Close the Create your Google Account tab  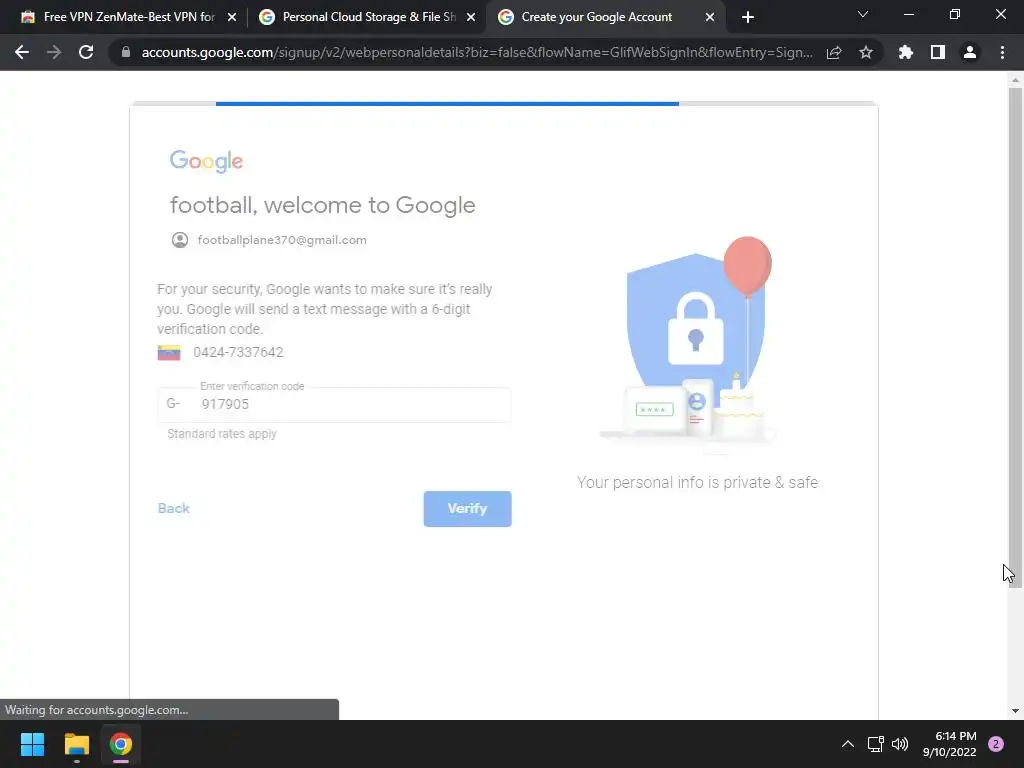coord(710,18)
